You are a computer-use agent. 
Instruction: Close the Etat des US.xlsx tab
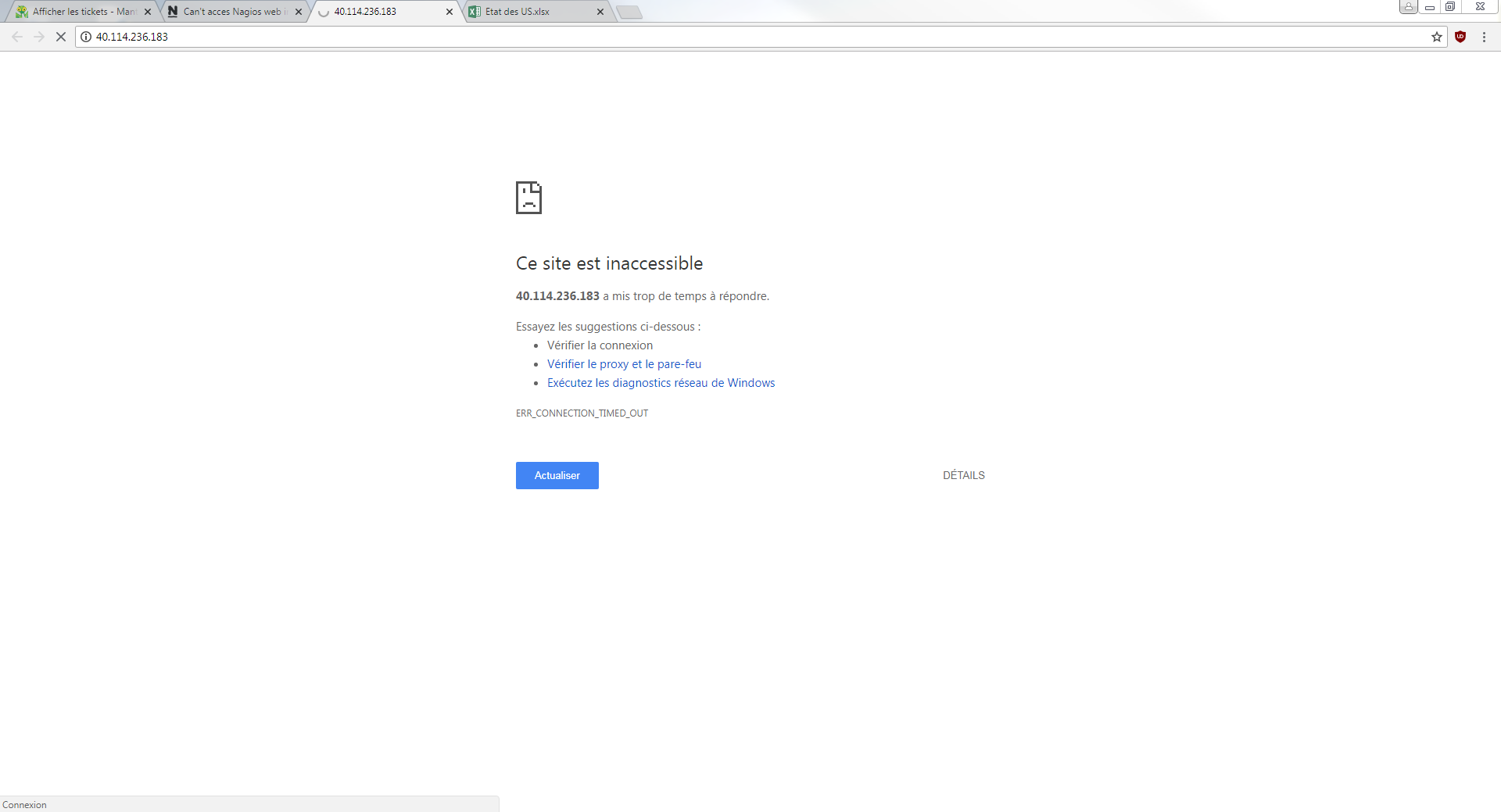(x=600, y=12)
